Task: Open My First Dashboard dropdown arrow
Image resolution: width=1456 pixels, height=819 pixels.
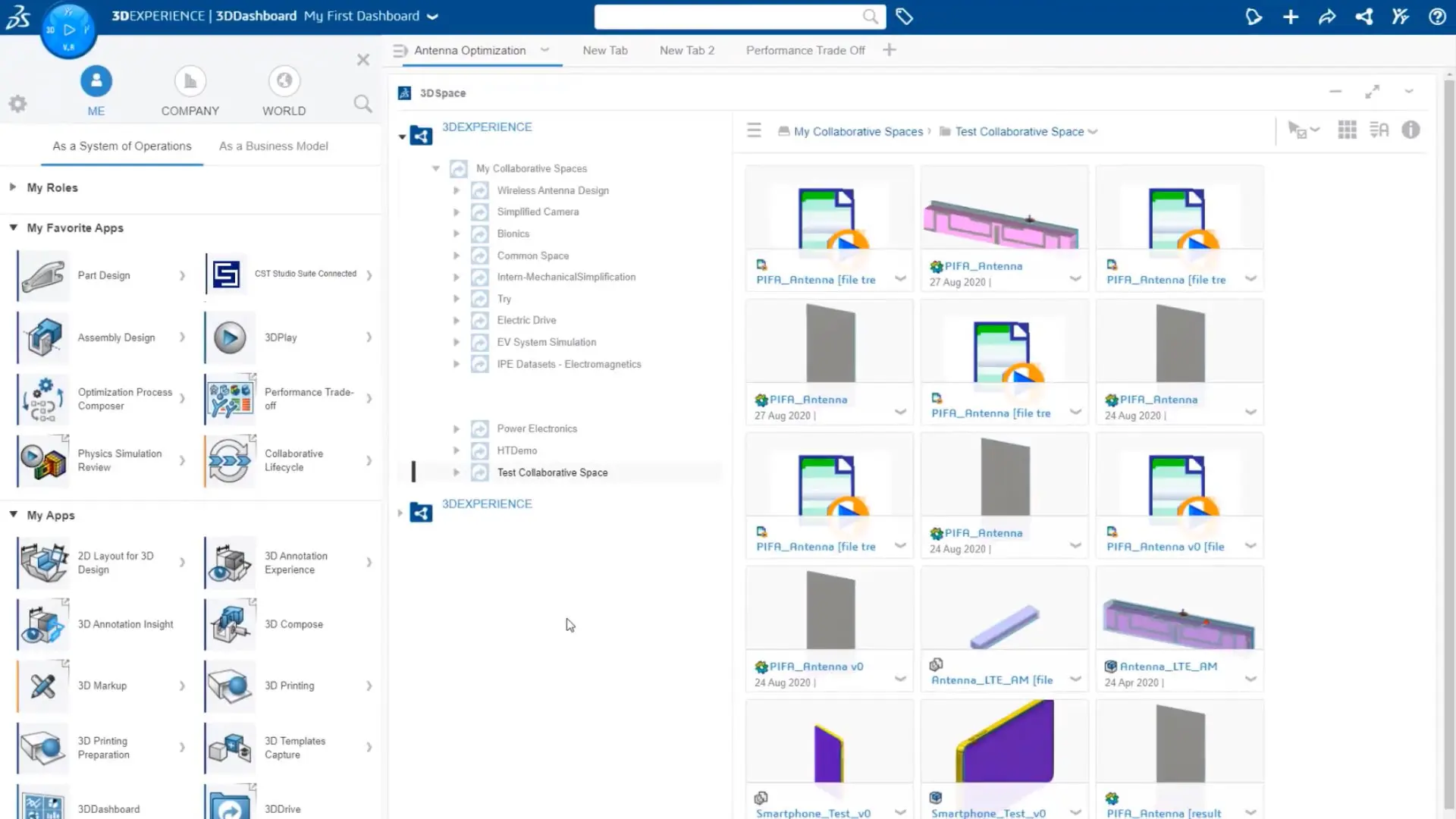Action: point(432,17)
